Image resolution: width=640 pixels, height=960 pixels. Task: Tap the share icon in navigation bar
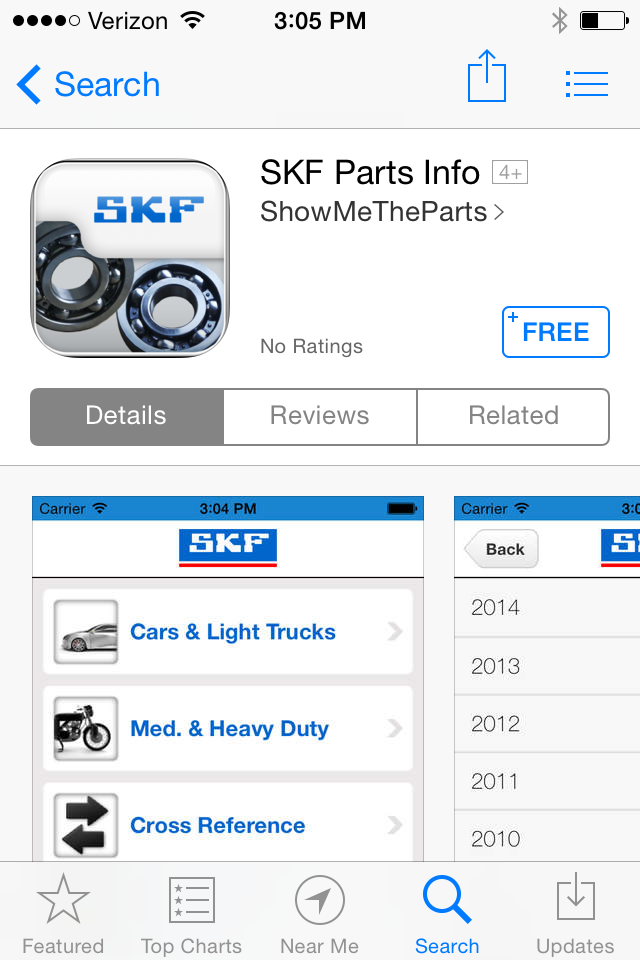487,77
